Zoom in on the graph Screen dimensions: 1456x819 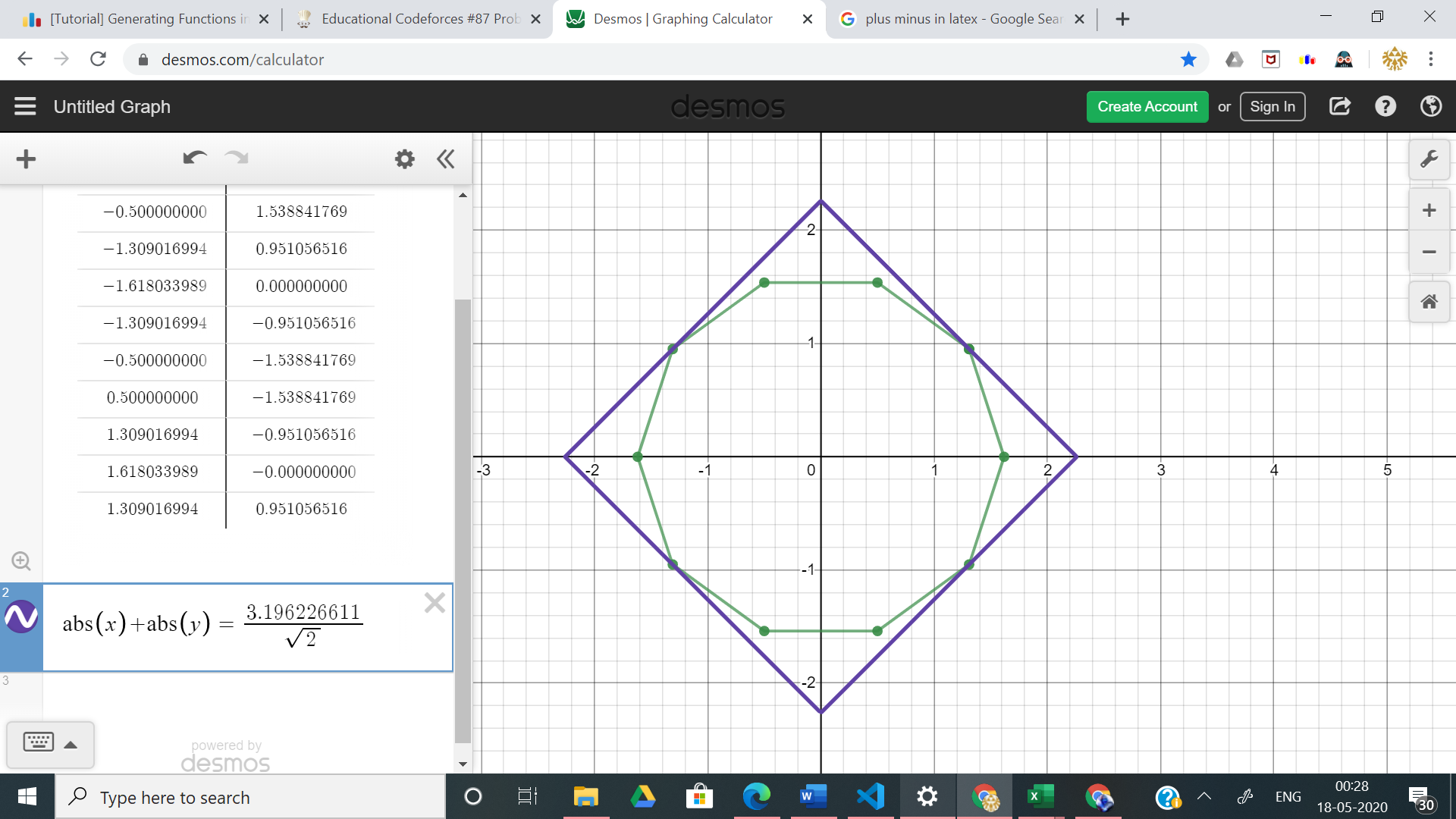[x=1429, y=210]
